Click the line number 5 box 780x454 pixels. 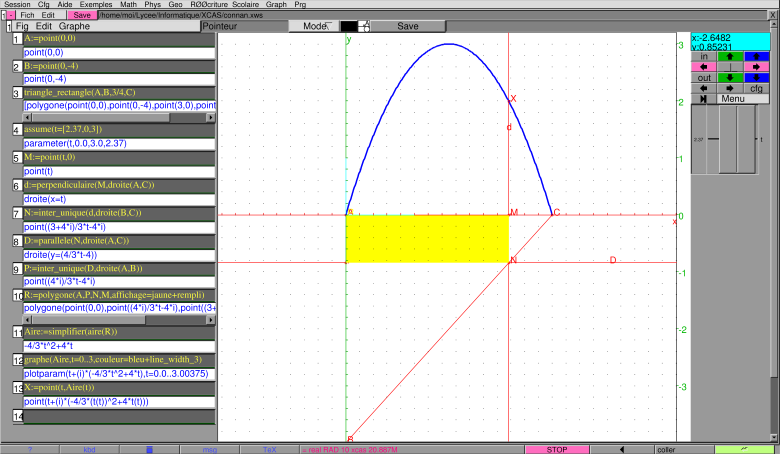[17, 158]
